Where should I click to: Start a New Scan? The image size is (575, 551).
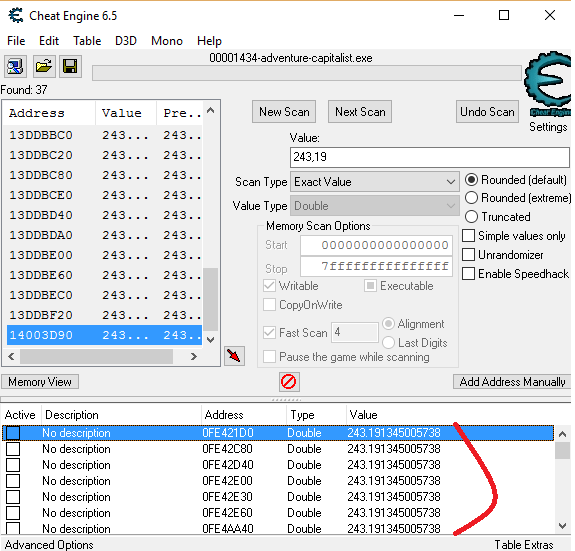click(x=284, y=111)
